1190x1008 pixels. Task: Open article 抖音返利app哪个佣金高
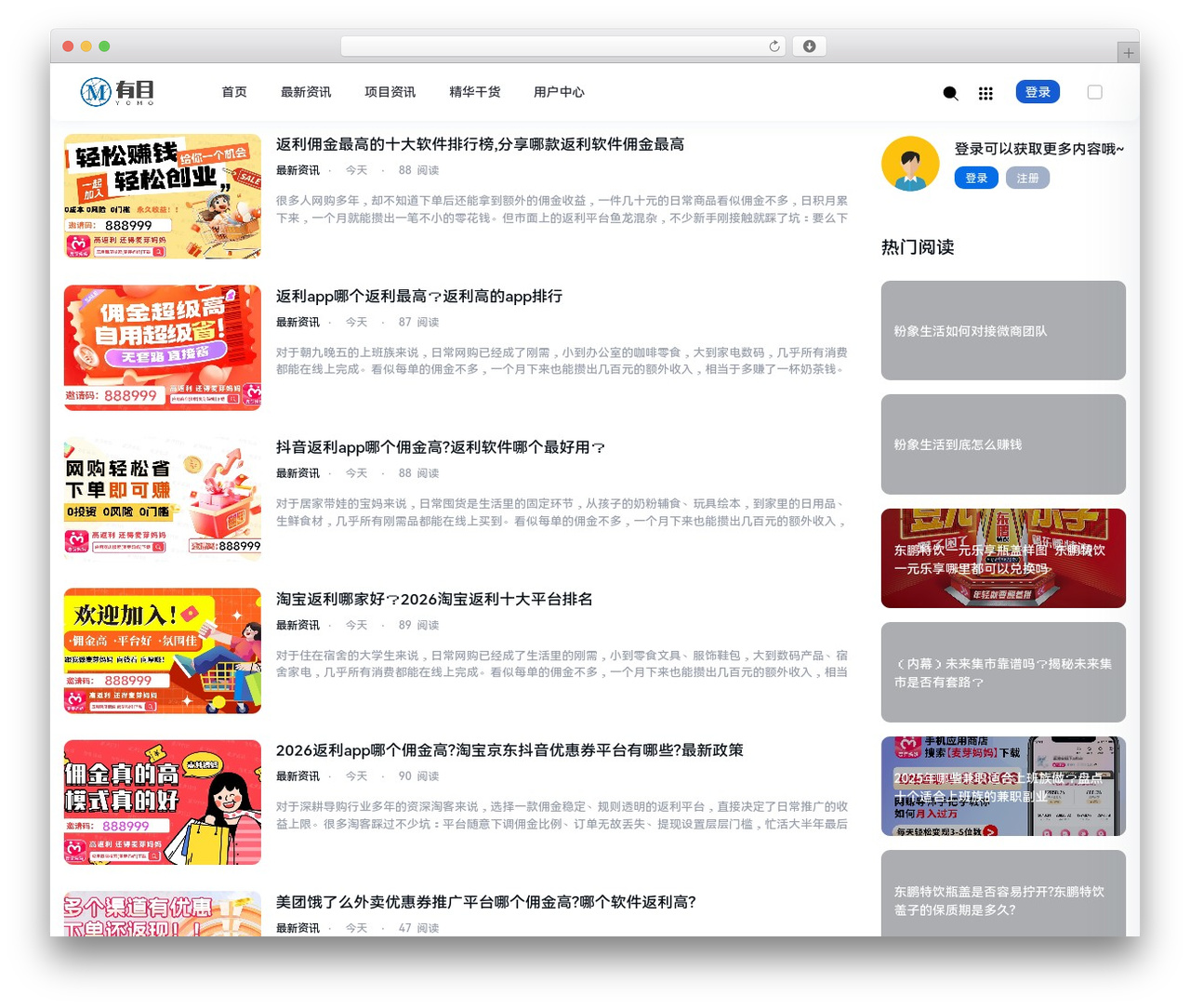point(441,447)
